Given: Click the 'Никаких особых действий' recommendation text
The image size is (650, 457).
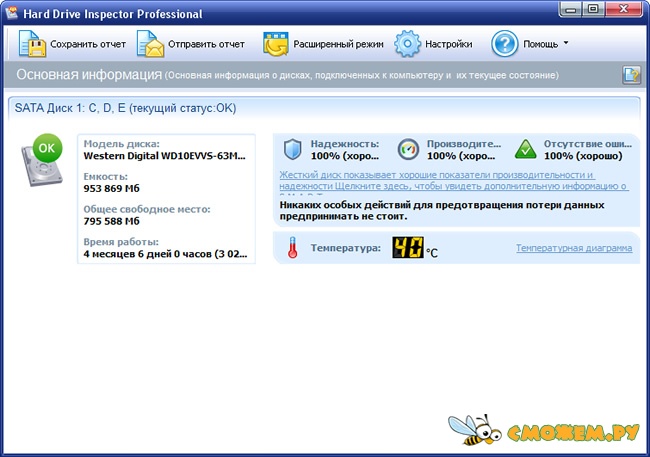Looking at the screenshot, I should pyautogui.click(x=442, y=211).
